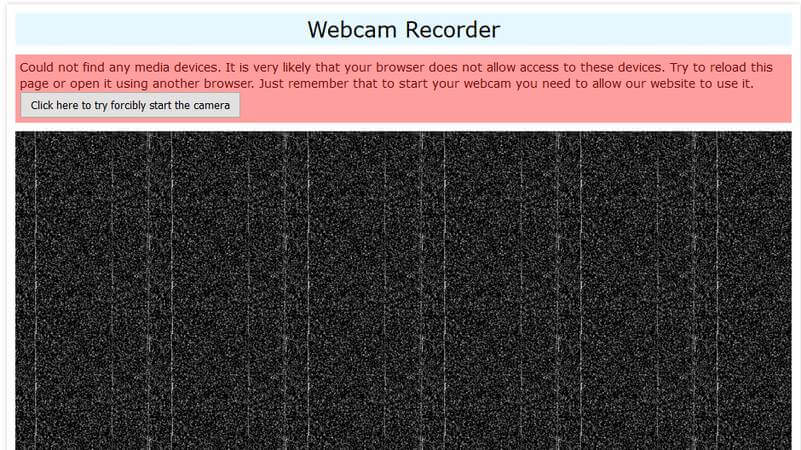Click the word "Webcam" in the page title
The height and width of the screenshot is (450, 801).
coord(352,30)
